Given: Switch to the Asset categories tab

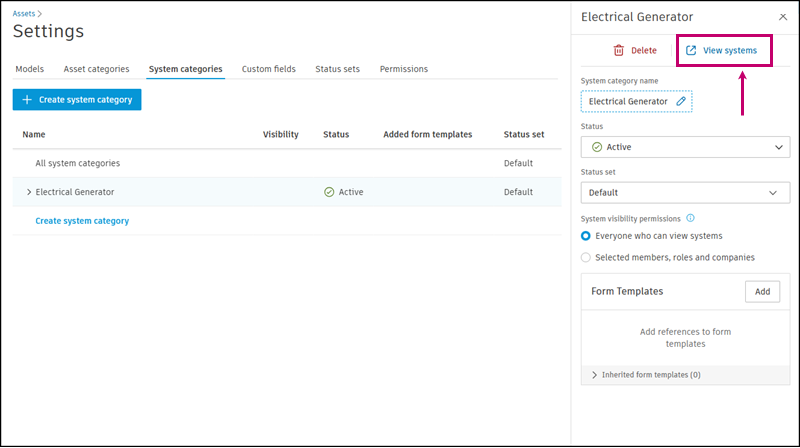Looking at the screenshot, I should pos(96,69).
